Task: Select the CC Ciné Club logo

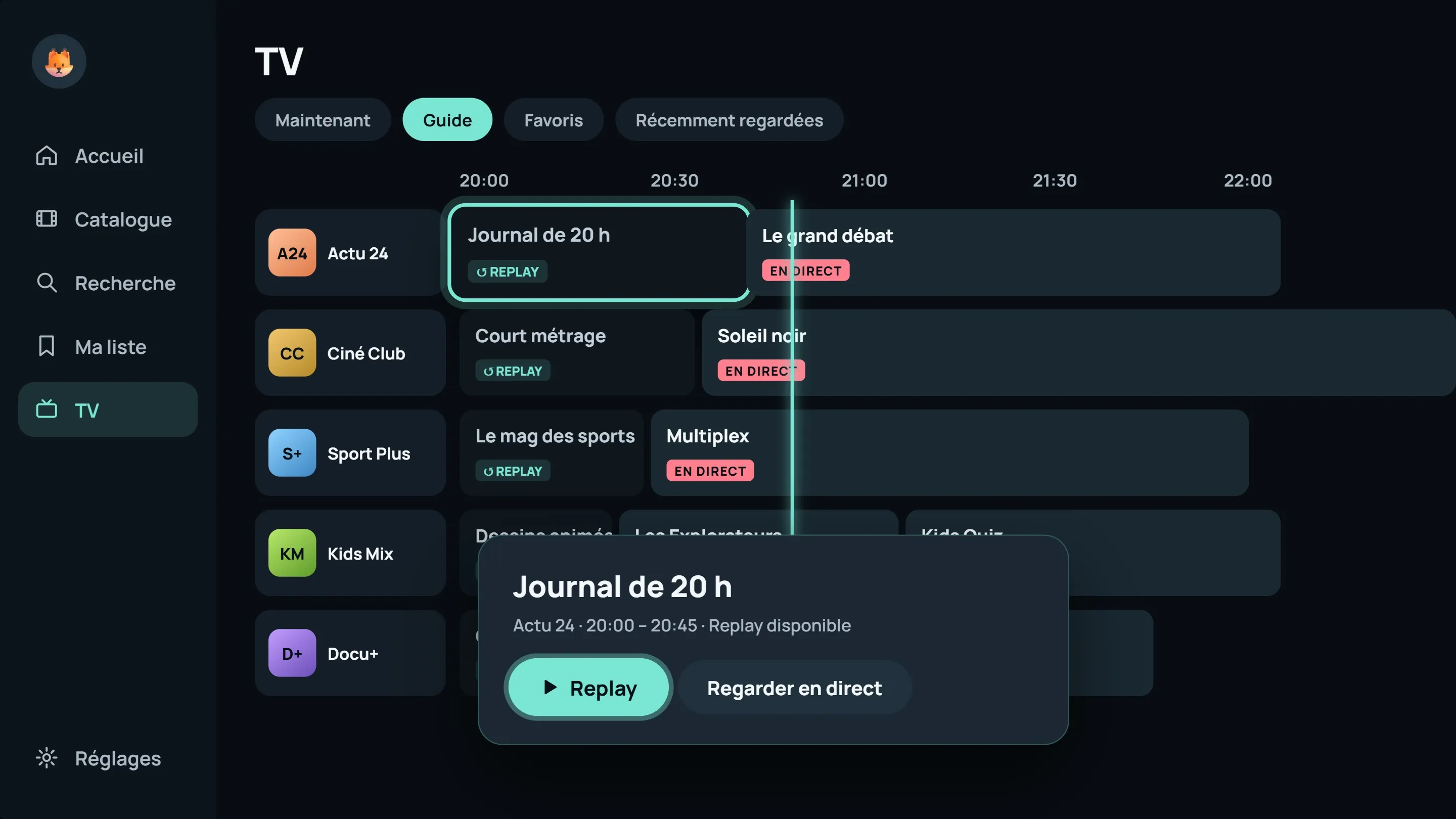Action: (292, 353)
